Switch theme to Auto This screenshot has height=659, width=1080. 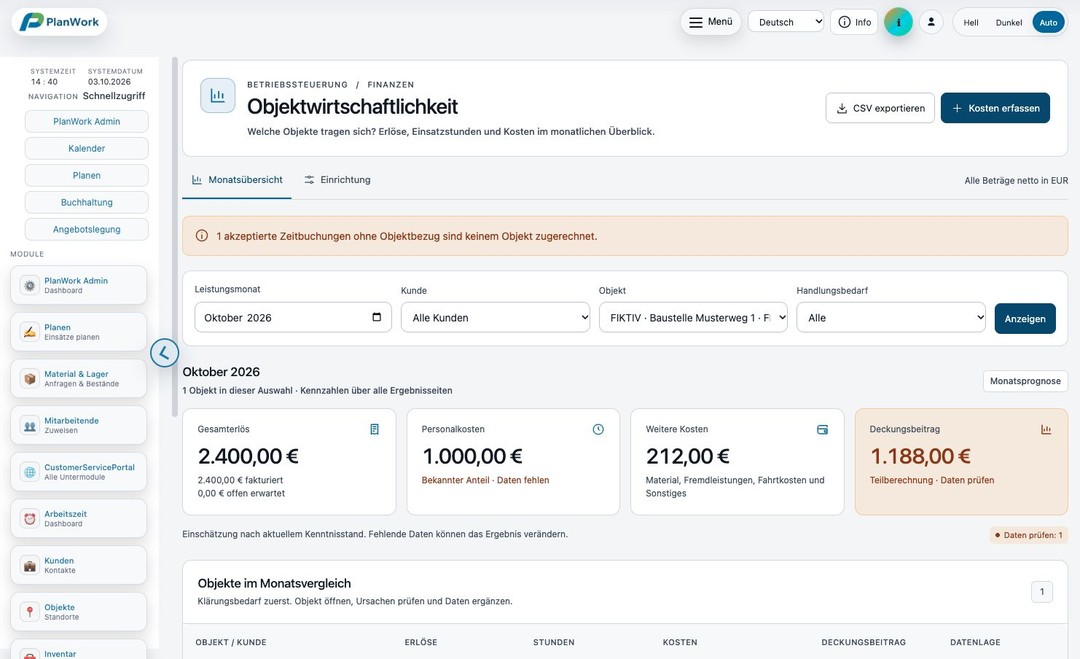coord(1048,23)
